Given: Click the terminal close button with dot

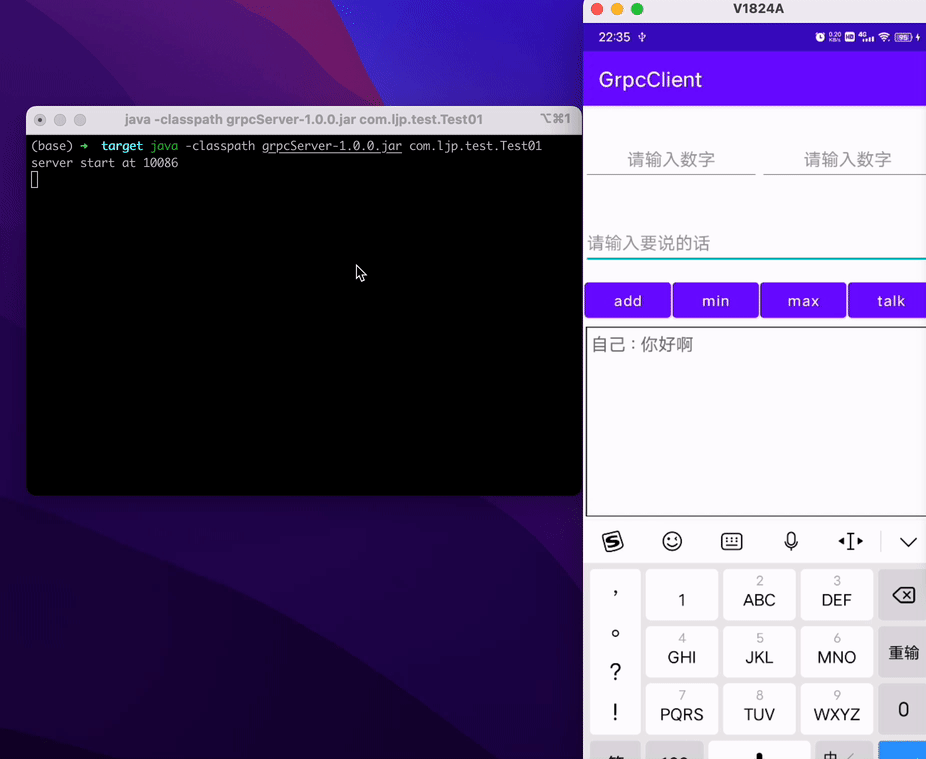Looking at the screenshot, I should coord(40,120).
